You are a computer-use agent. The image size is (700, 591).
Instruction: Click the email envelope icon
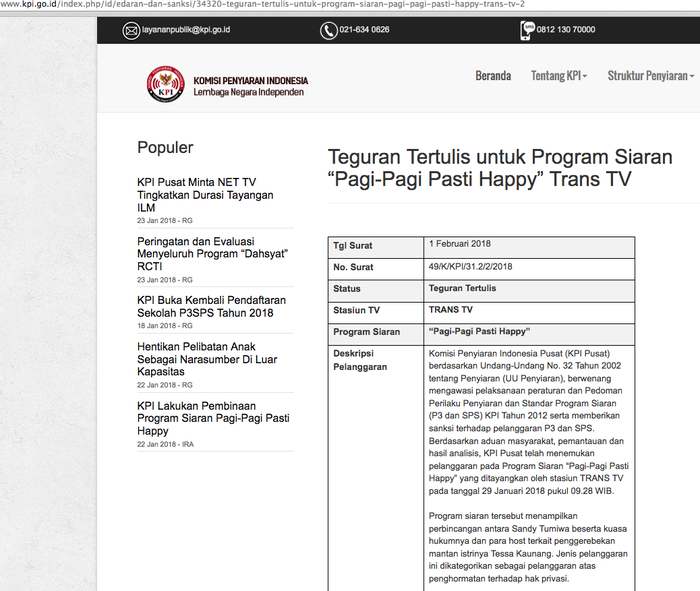[131, 31]
